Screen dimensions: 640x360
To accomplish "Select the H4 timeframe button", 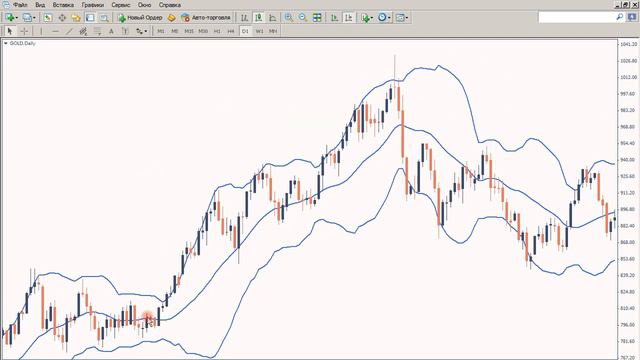I will pos(231,31).
